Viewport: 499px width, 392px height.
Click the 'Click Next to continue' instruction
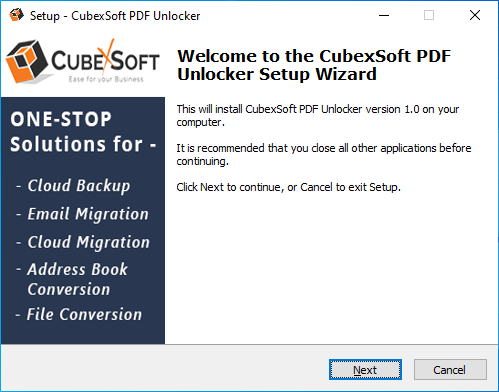(288, 187)
